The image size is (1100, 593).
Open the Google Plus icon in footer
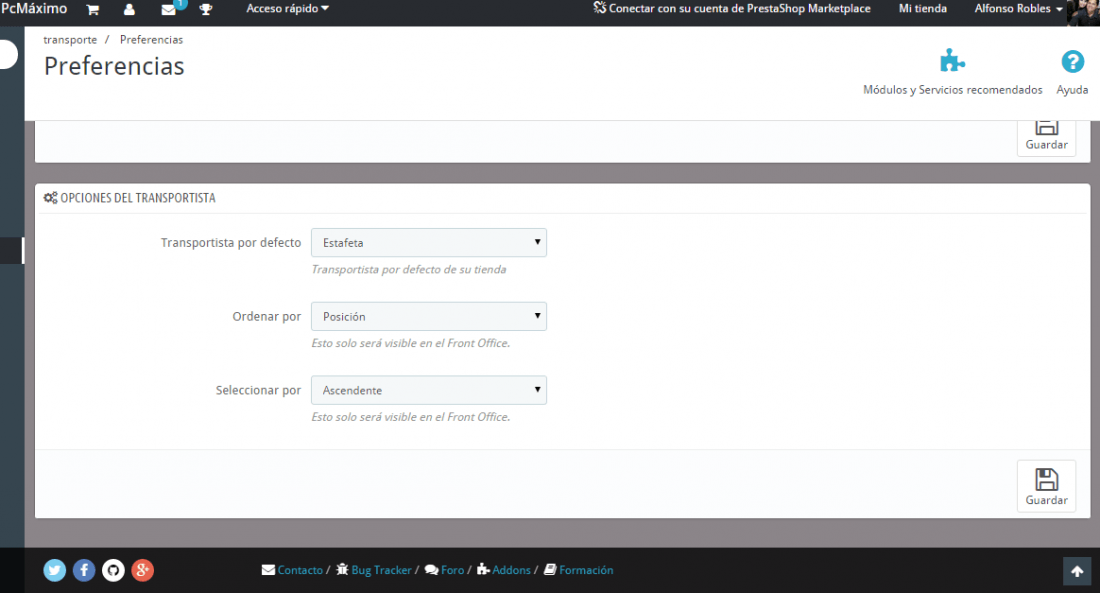point(142,570)
